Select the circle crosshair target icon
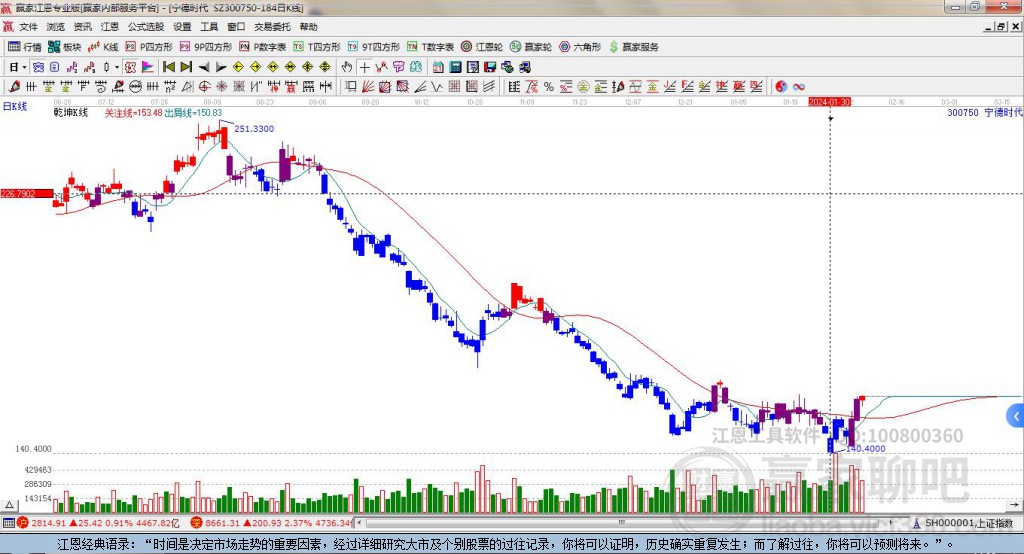The height and width of the screenshot is (554, 1024). (204, 86)
